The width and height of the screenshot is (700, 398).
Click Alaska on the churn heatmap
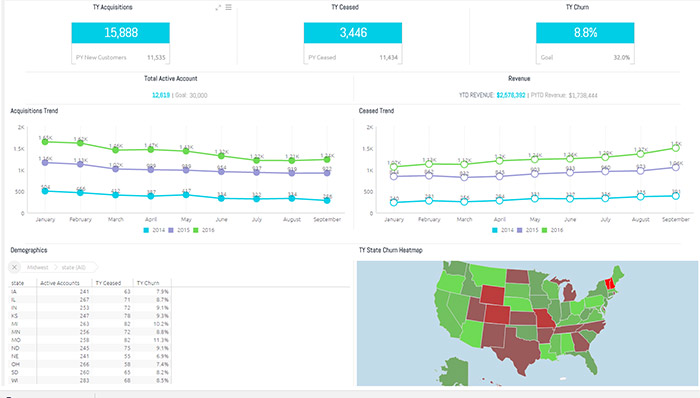(453, 373)
